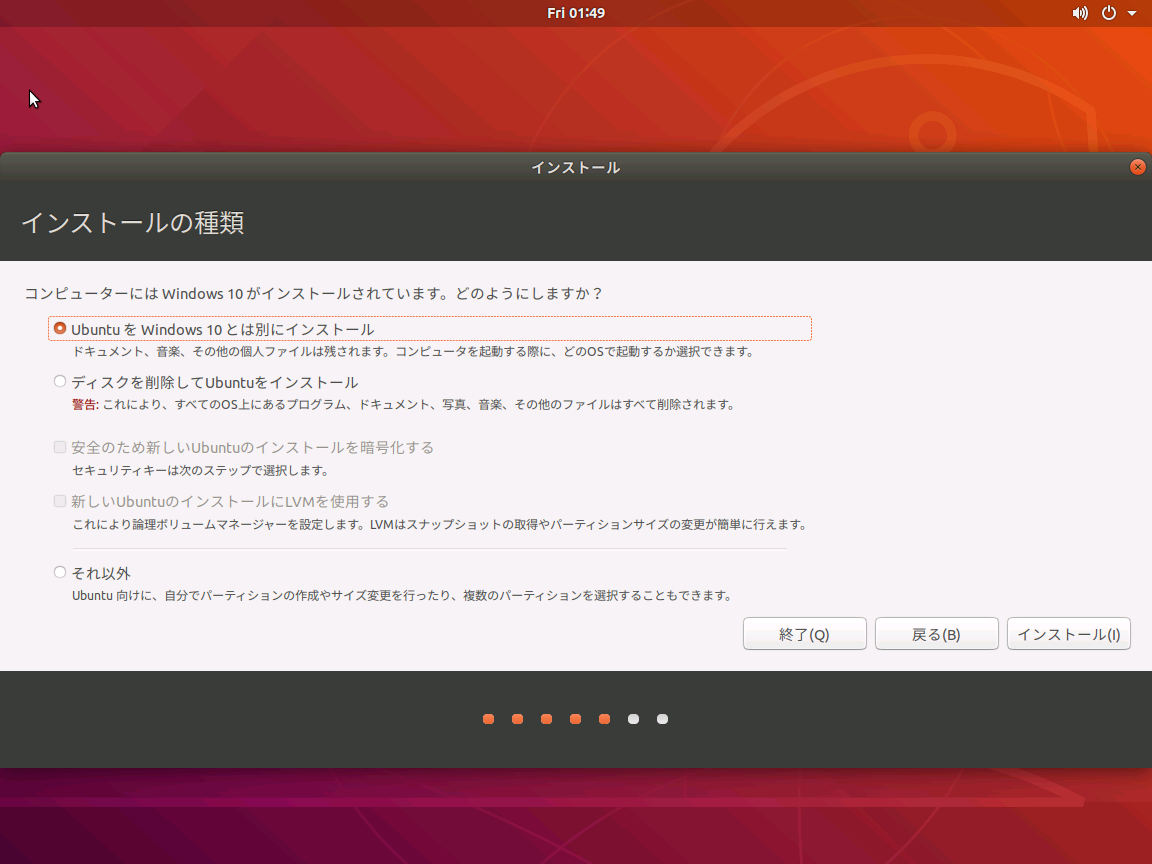Click the 終了(Q) quit button

click(x=804, y=634)
